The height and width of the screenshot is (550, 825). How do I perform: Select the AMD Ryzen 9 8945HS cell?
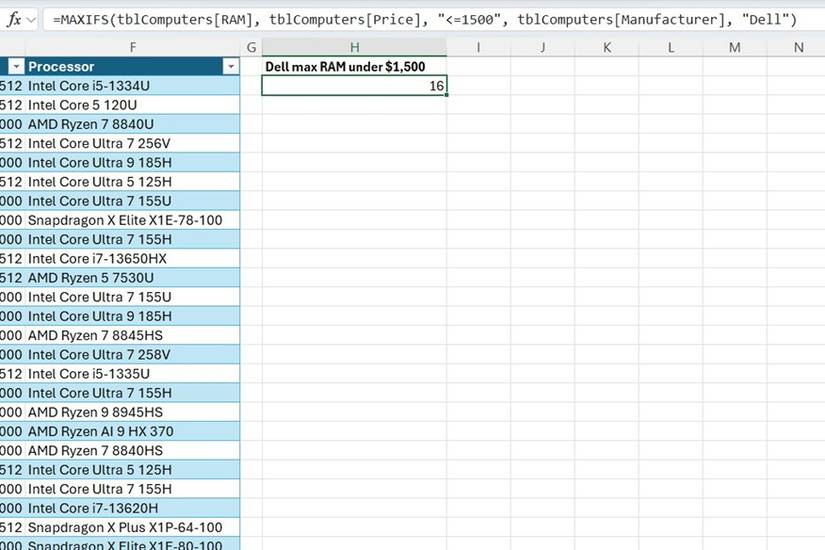click(x=132, y=412)
